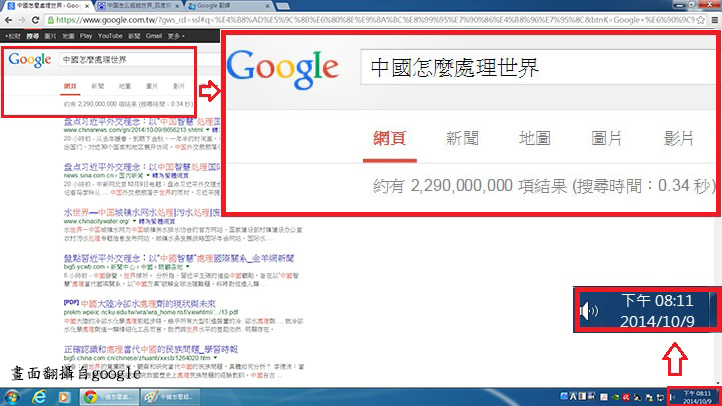Open the 水世界 chinacitywater result
The image size is (722, 406).
[142, 212]
